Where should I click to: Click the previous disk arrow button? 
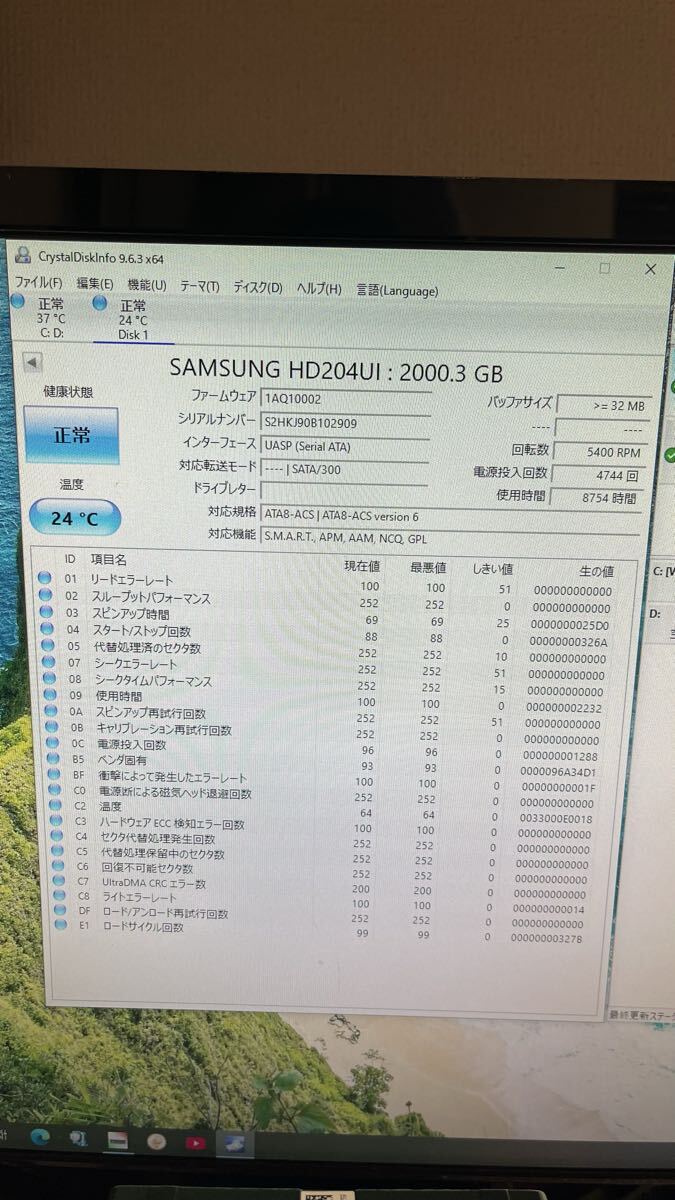pyautogui.click(x=32, y=362)
